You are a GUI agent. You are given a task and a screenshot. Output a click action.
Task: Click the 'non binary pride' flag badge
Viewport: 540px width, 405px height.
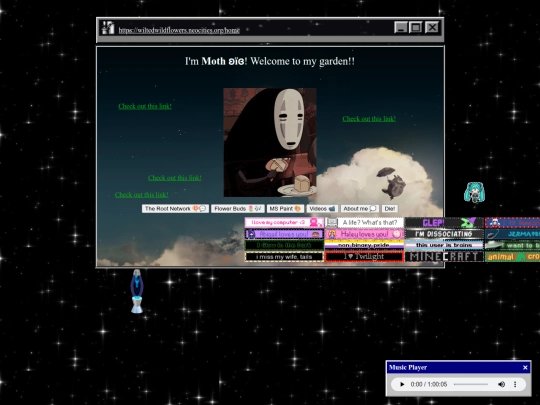click(x=364, y=245)
